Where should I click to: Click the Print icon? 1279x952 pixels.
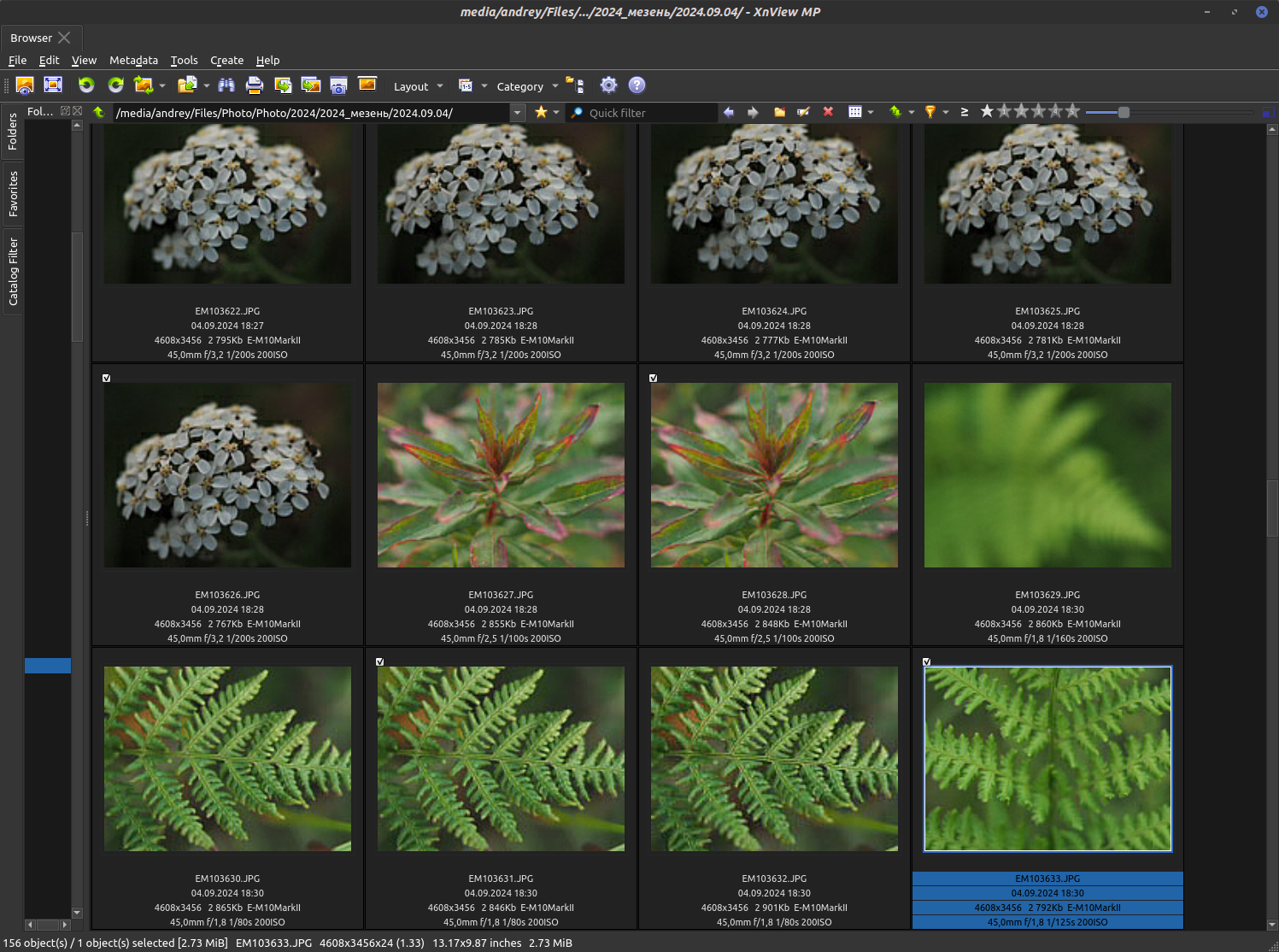(x=255, y=85)
